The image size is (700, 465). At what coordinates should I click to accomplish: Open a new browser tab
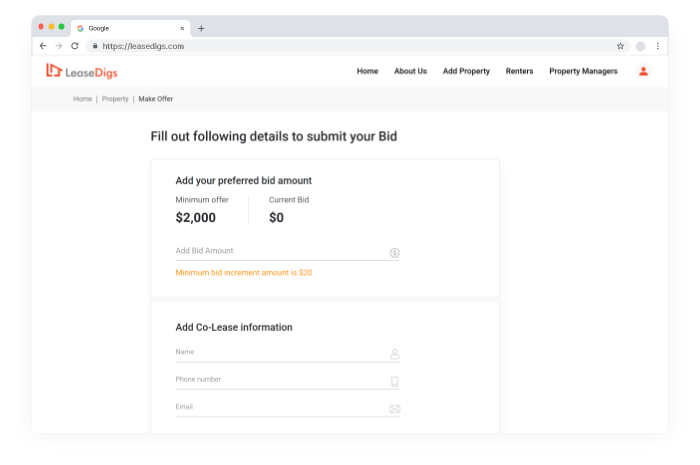201,28
